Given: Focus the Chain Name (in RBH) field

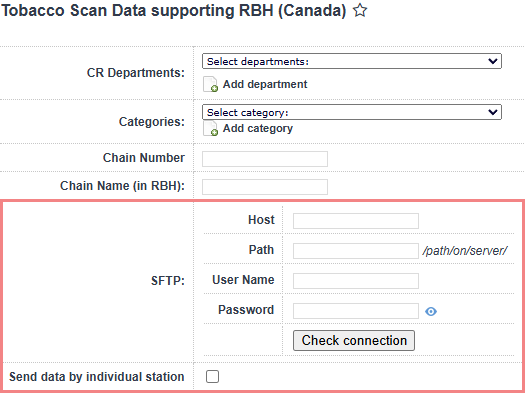Looking at the screenshot, I should [x=265, y=187].
